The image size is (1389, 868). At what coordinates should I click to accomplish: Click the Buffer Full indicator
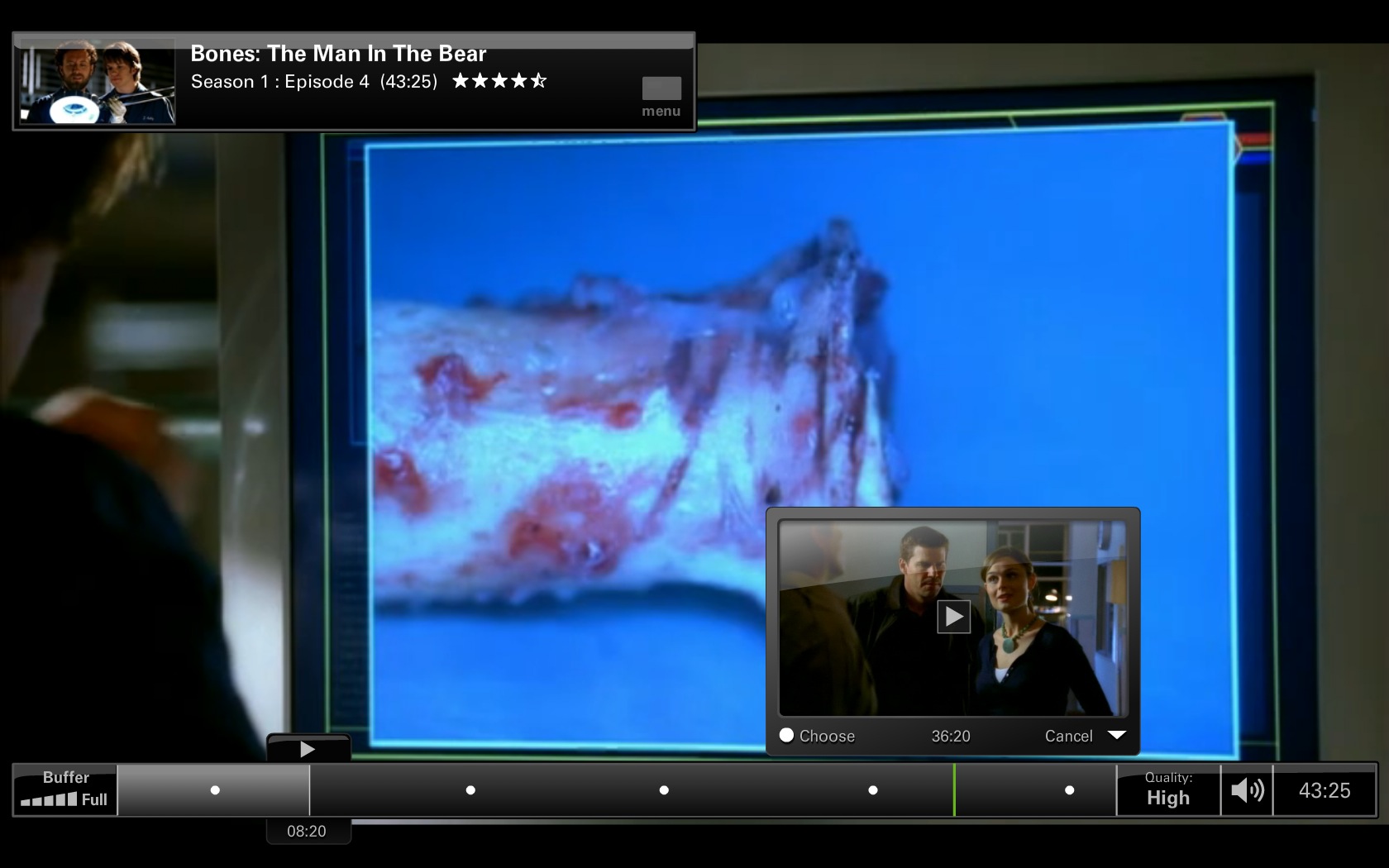(65, 790)
